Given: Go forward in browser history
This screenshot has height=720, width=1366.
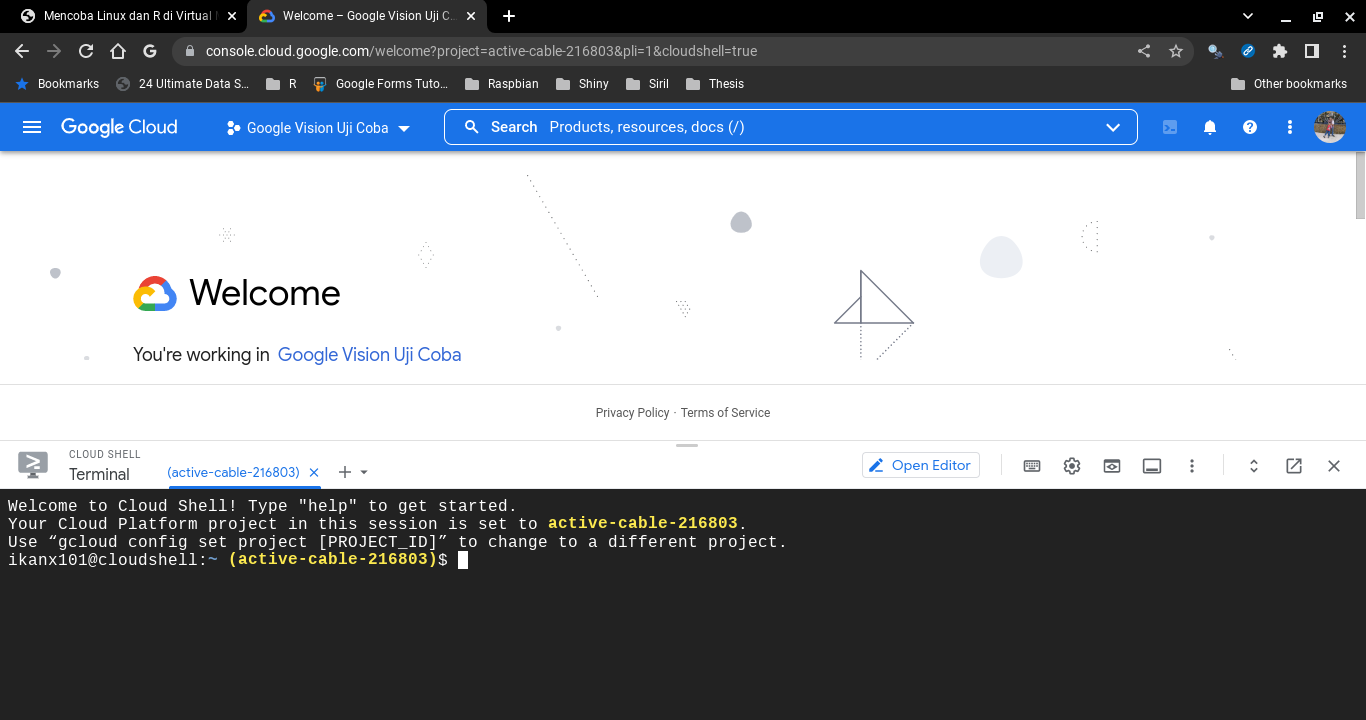Looking at the screenshot, I should pyautogui.click(x=54, y=51).
